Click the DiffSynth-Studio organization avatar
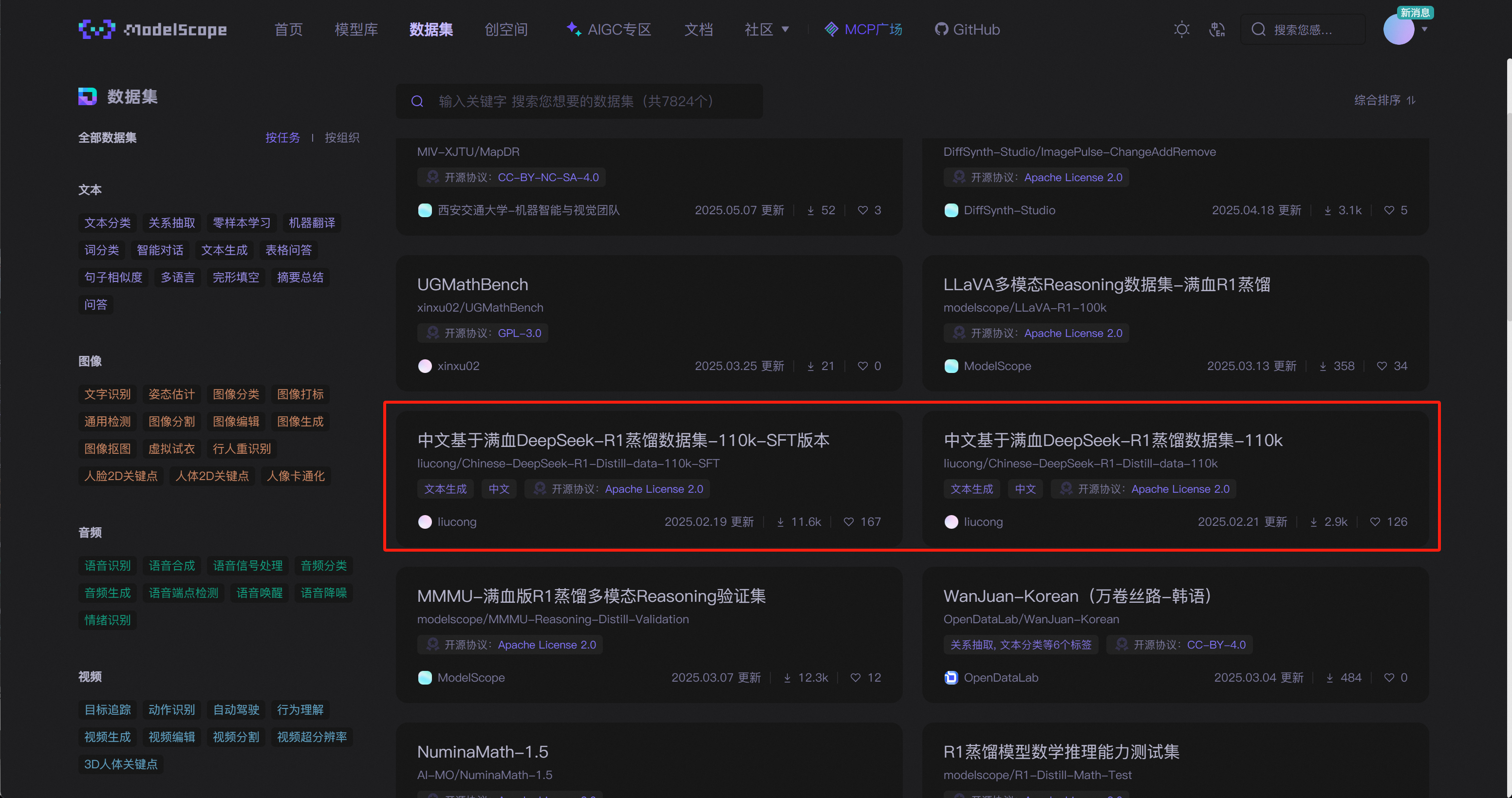 click(x=951, y=210)
